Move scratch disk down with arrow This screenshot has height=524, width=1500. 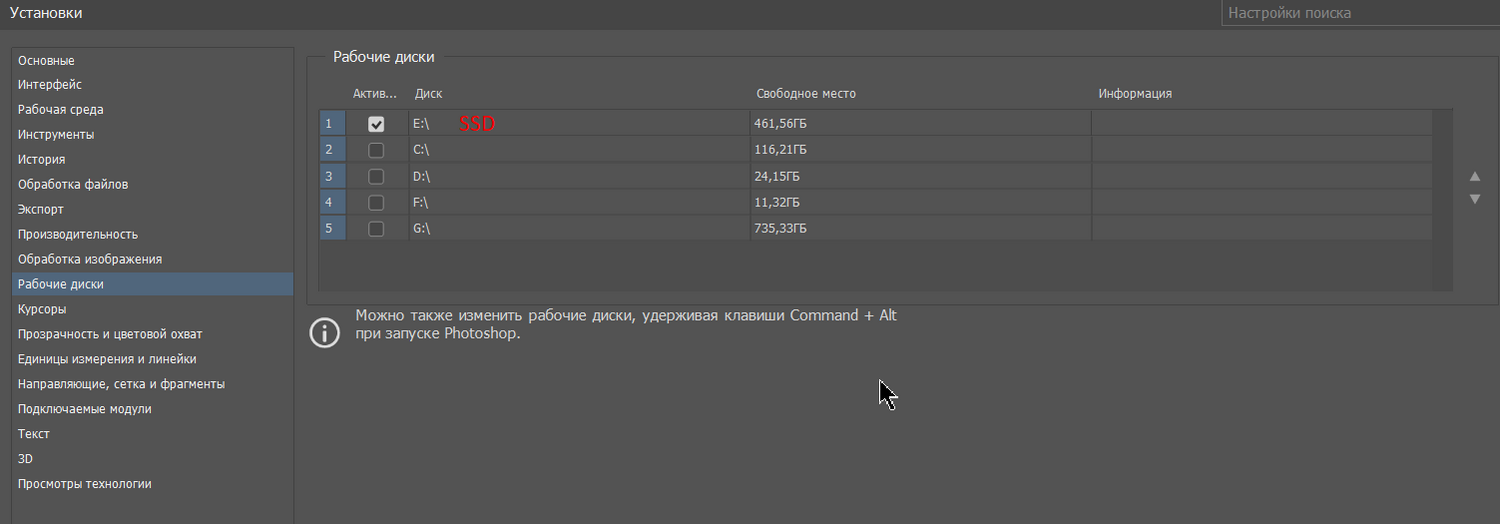pyautogui.click(x=1474, y=199)
